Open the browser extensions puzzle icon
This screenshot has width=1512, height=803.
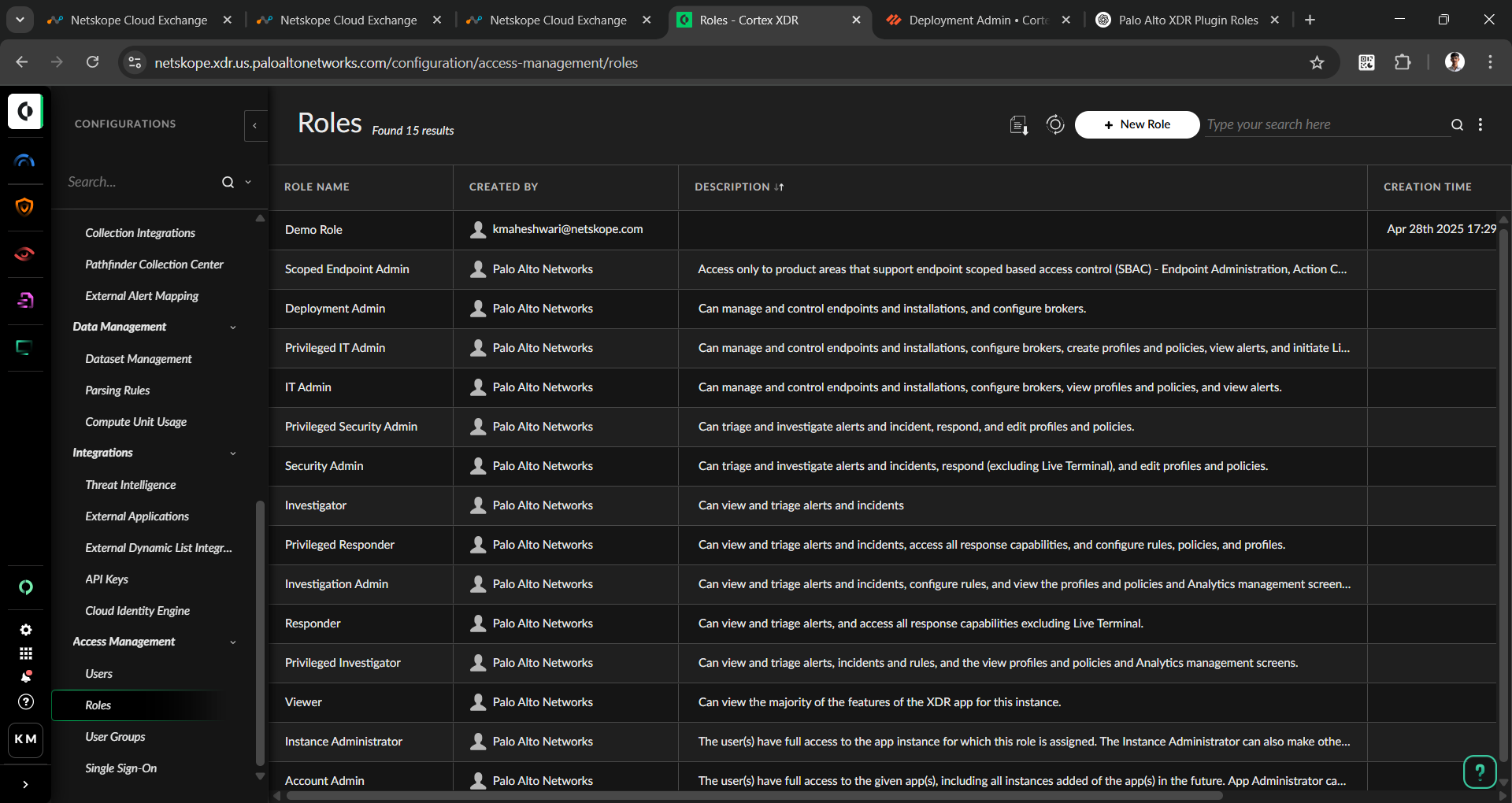(x=1403, y=62)
